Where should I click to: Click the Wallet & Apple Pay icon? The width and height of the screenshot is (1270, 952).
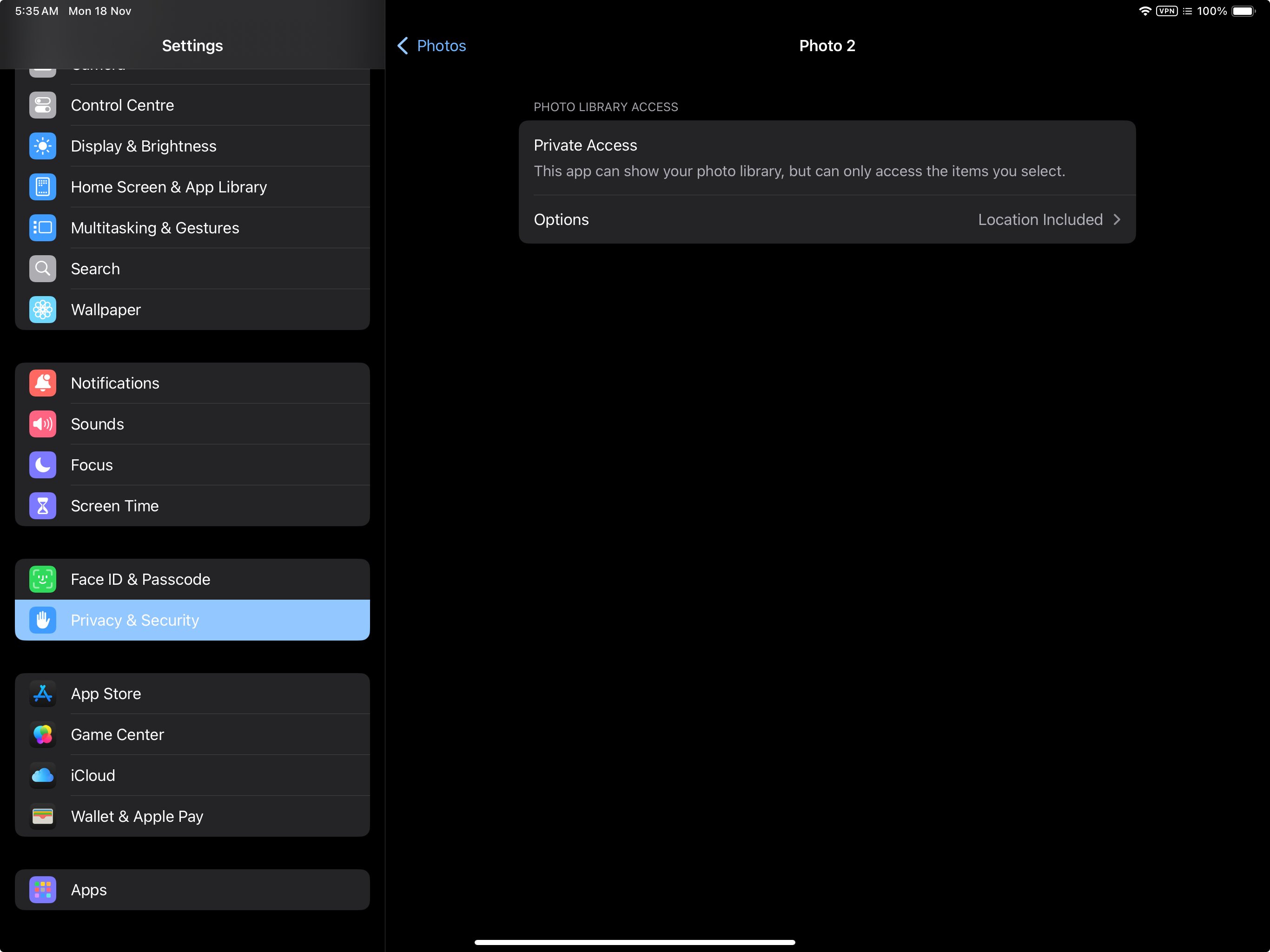click(42, 816)
